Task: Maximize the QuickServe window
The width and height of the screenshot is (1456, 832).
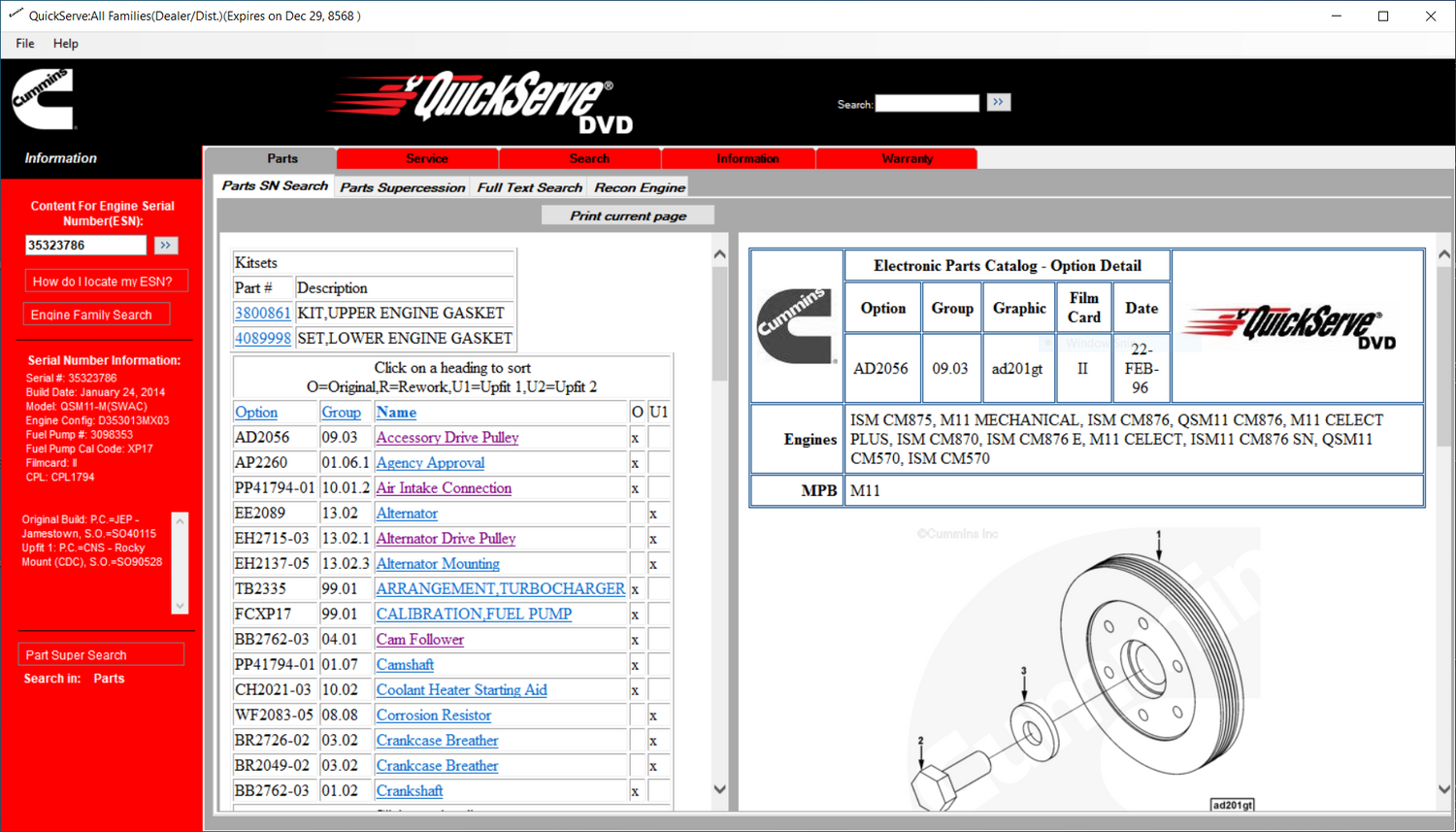Action: (x=1383, y=16)
